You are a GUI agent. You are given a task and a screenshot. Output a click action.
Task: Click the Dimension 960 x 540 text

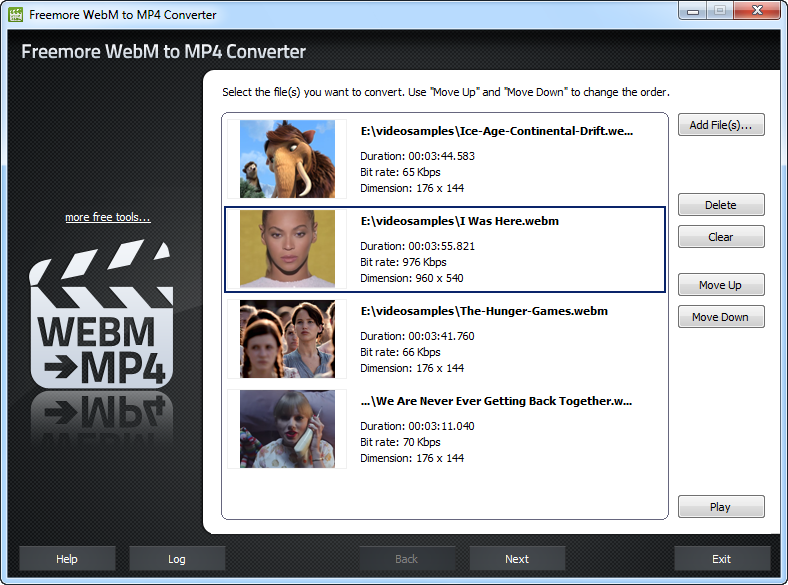[412, 278]
